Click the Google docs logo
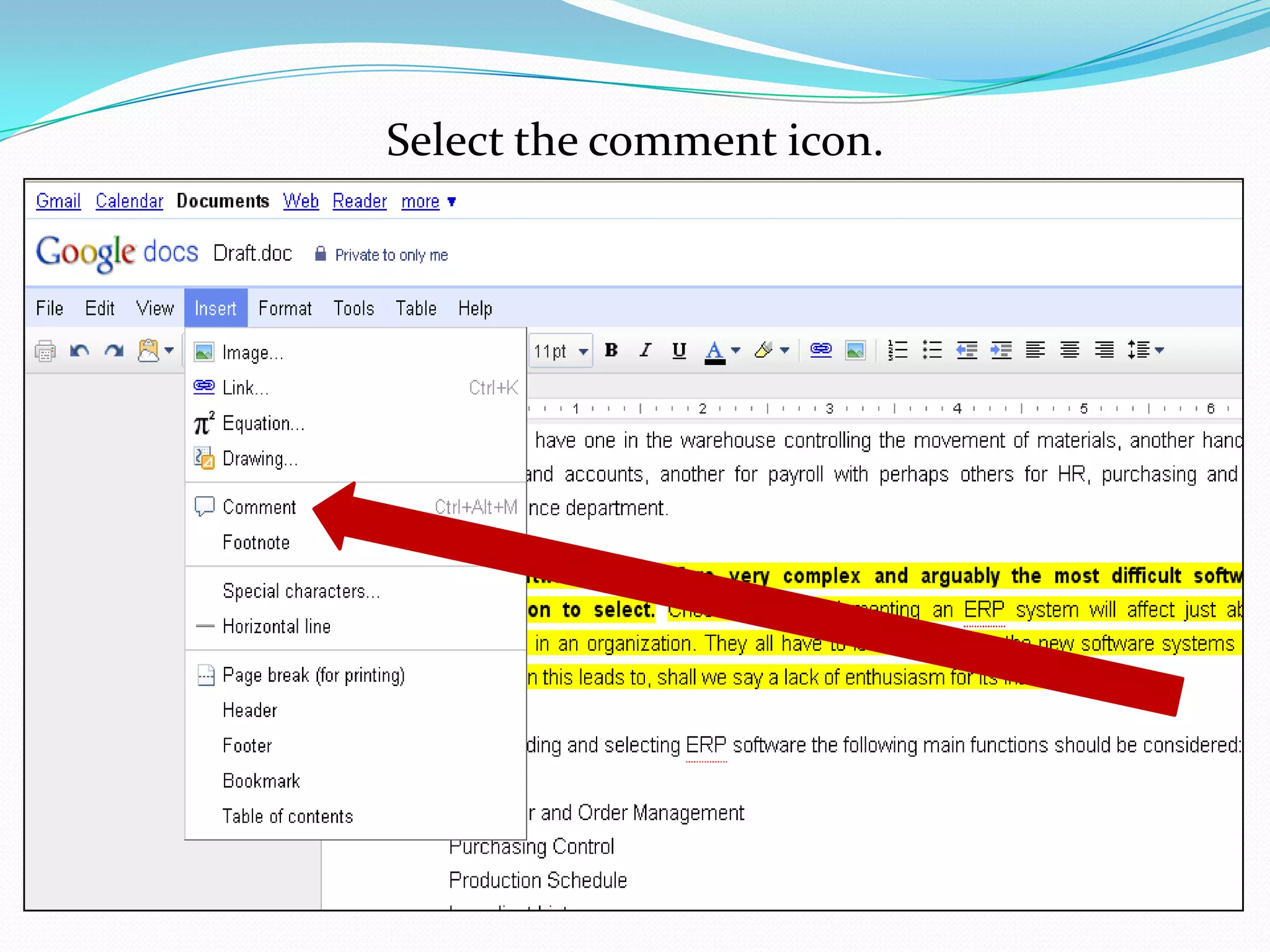Screen dimensions: 1270x952 point(117,253)
